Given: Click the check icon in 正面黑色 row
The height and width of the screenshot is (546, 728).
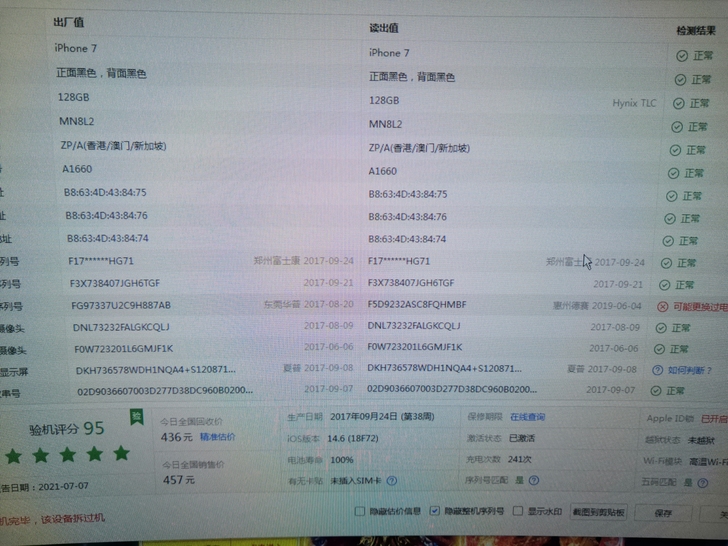Looking at the screenshot, I should [680, 80].
